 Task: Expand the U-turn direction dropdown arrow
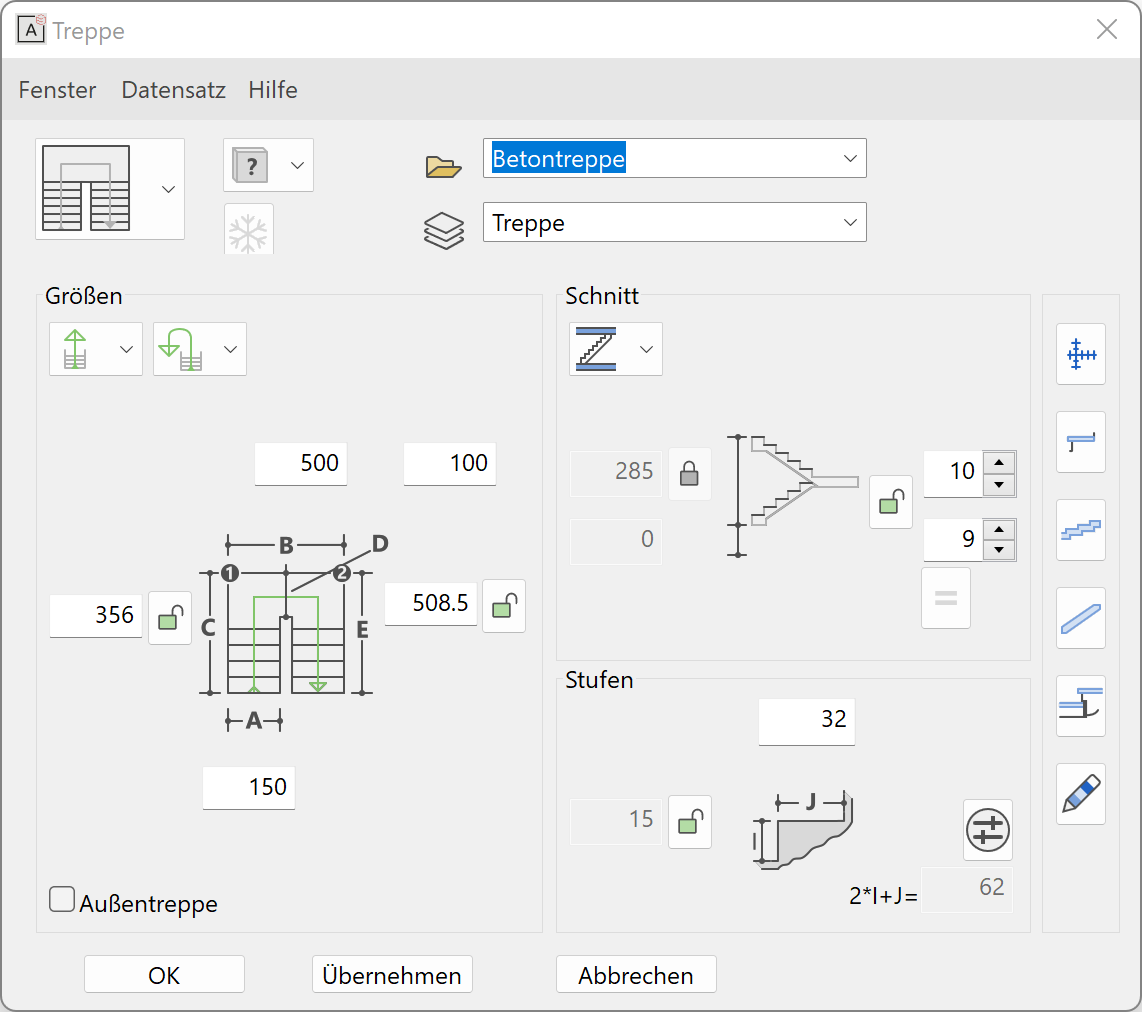point(230,349)
